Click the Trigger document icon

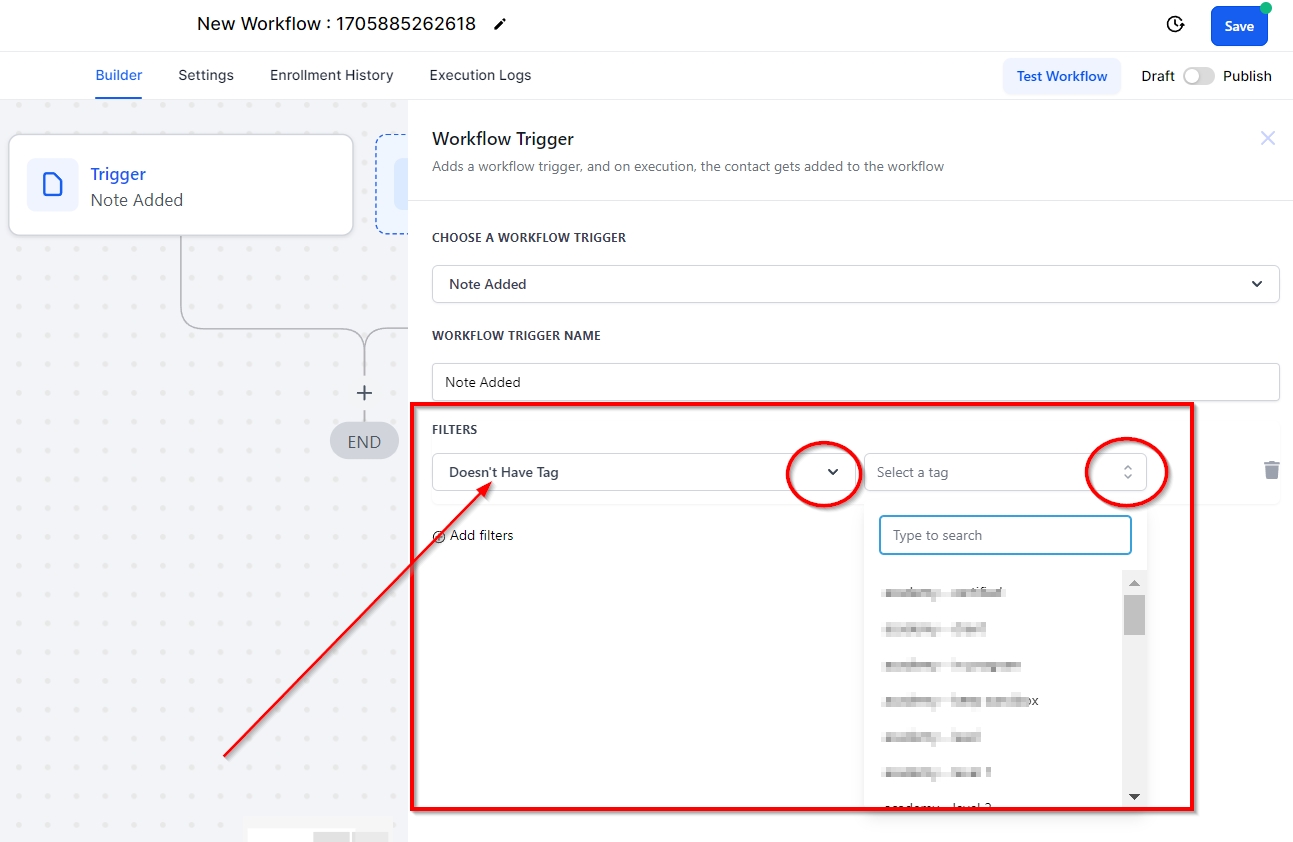coord(52,185)
